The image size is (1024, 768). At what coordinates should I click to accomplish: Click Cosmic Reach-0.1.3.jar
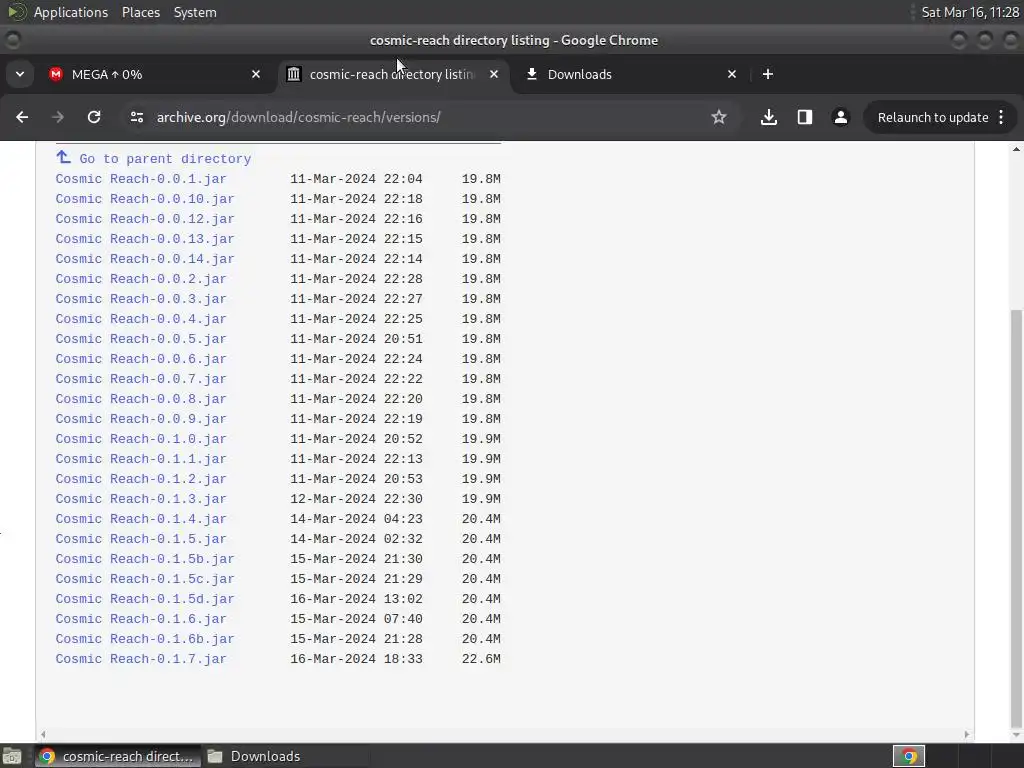click(141, 499)
